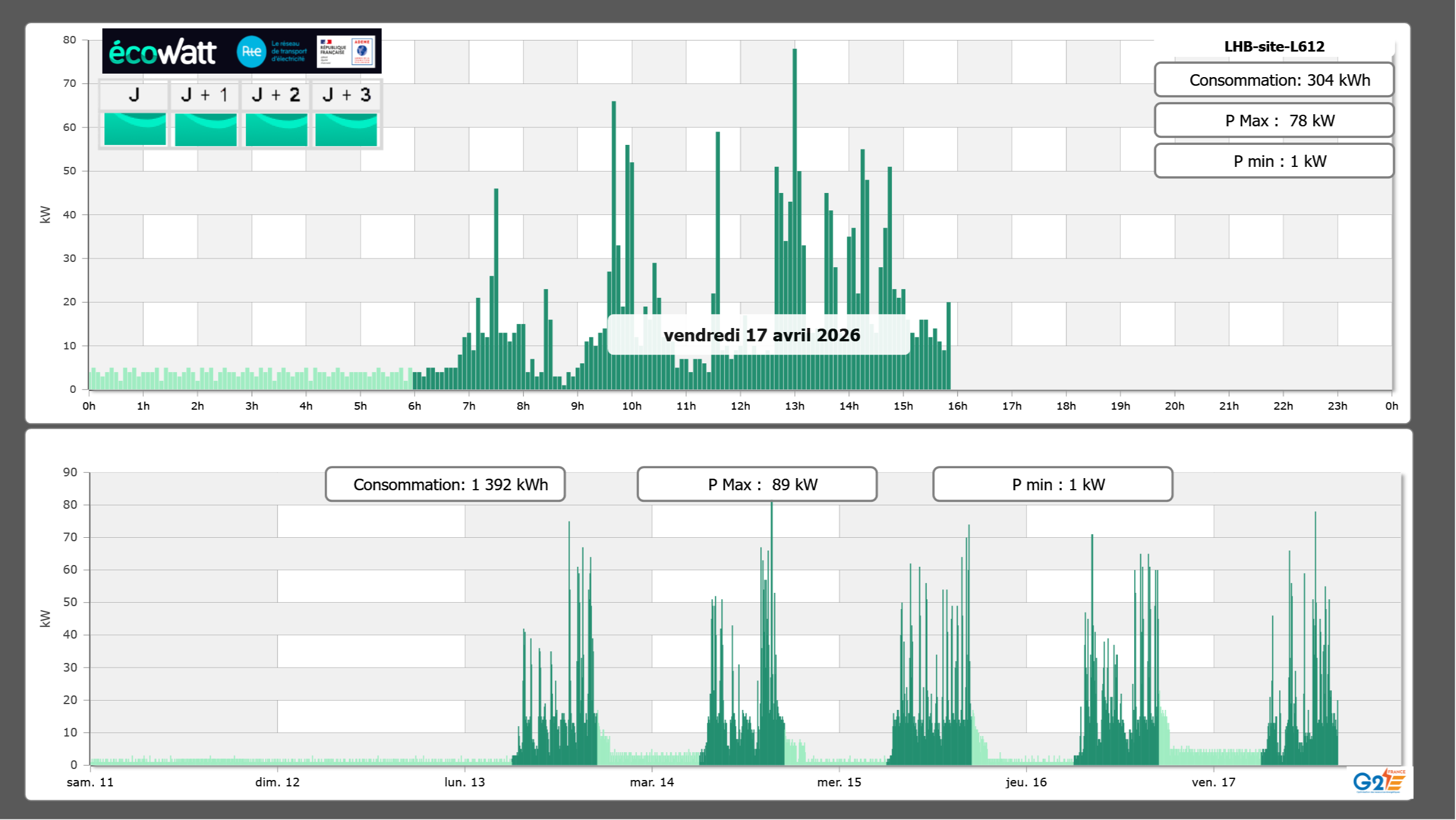Click the green J day signal icon
The height and width of the screenshot is (820, 1456).
[135, 129]
